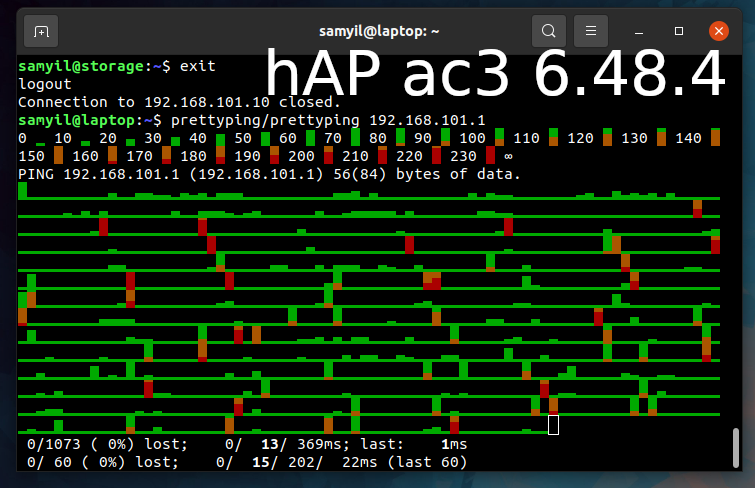
Task: Click the search magnifier icon
Action: pos(548,31)
